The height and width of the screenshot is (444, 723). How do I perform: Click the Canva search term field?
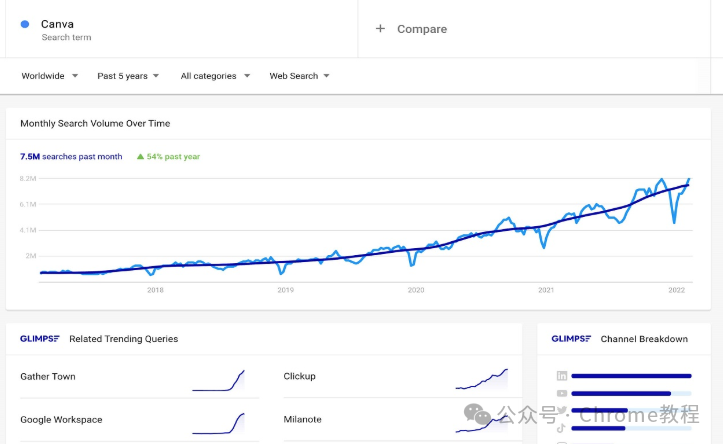182,29
